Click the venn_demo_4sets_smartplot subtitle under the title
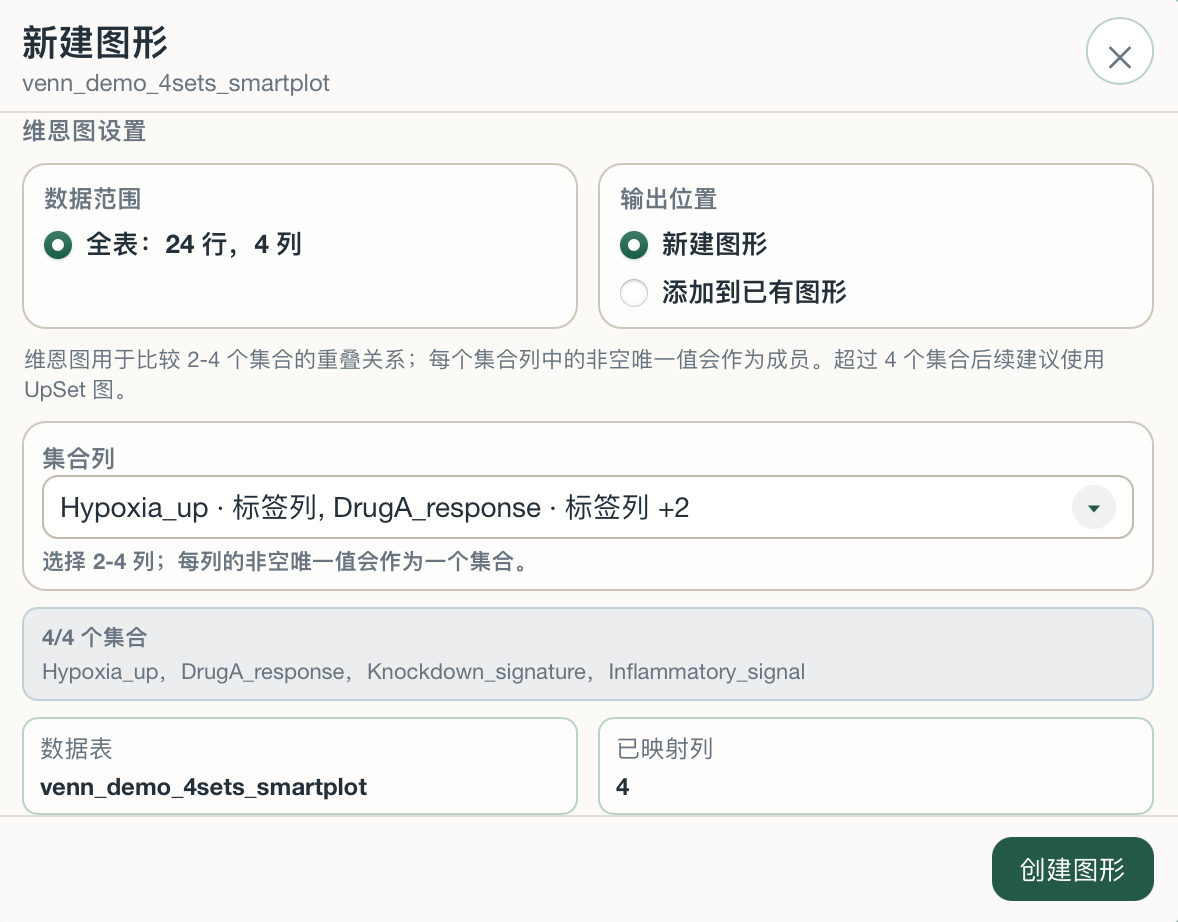 tap(176, 83)
